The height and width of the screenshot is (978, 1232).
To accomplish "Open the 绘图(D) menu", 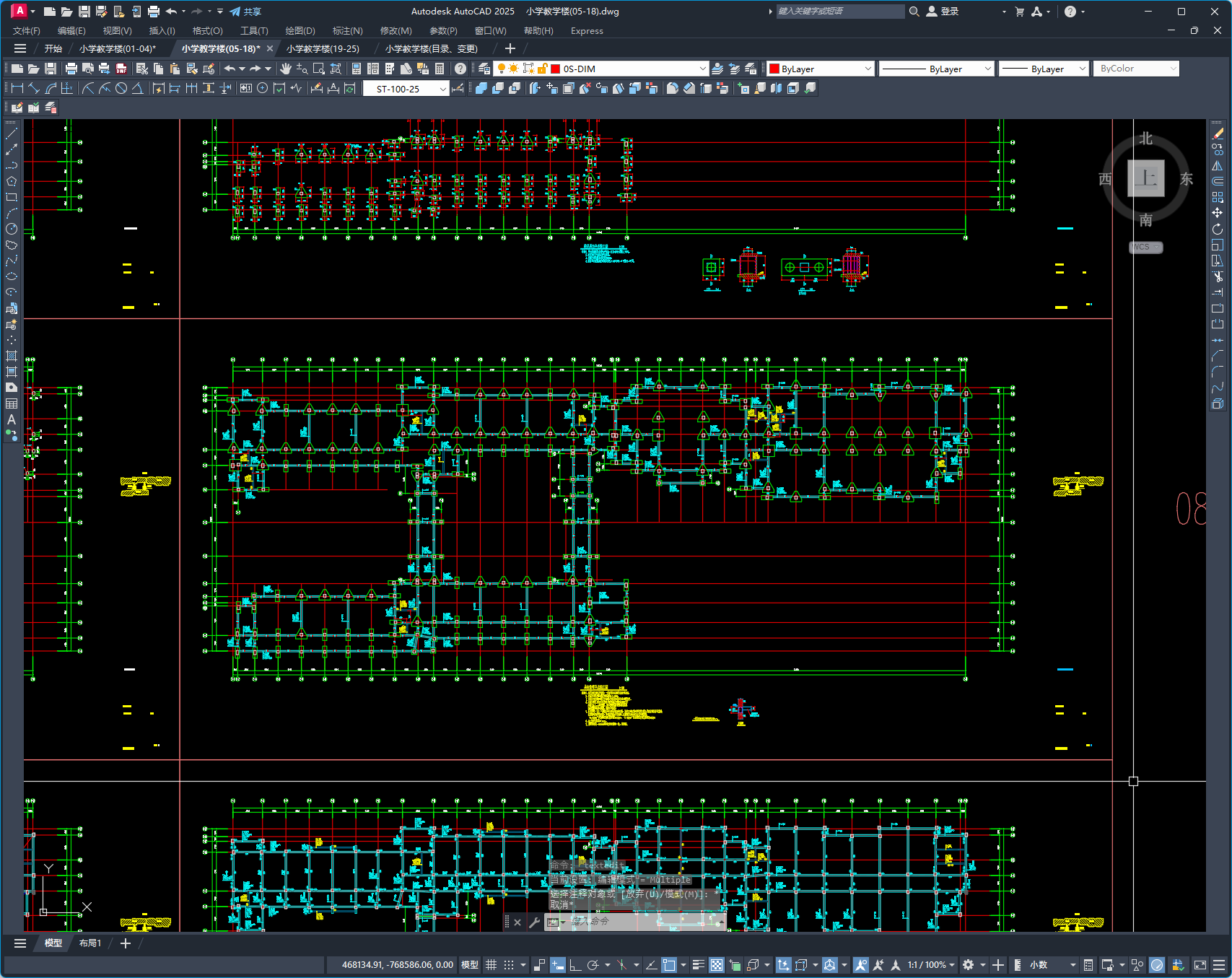I will (x=300, y=30).
